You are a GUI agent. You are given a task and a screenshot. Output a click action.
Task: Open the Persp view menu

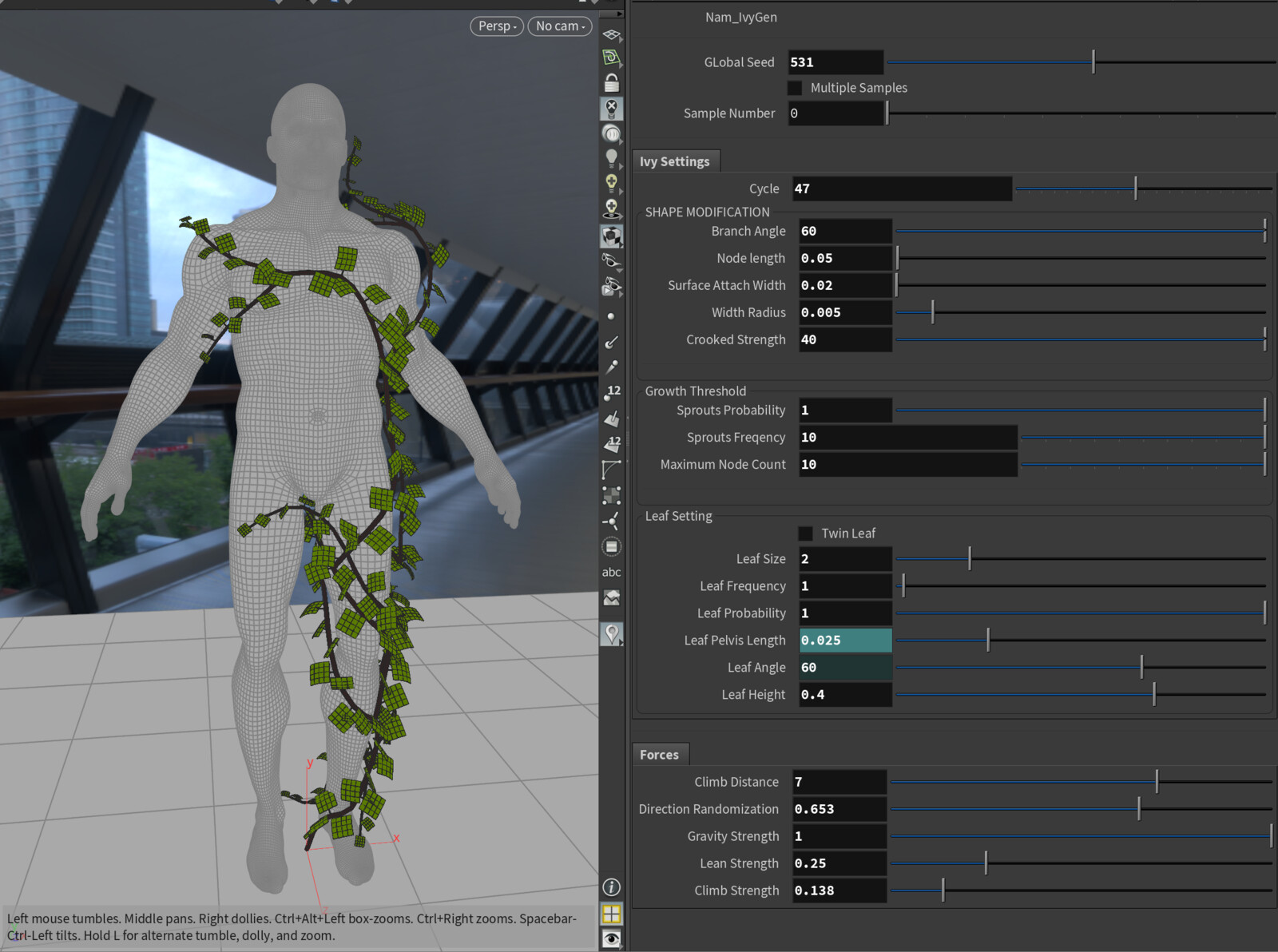point(496,26)
